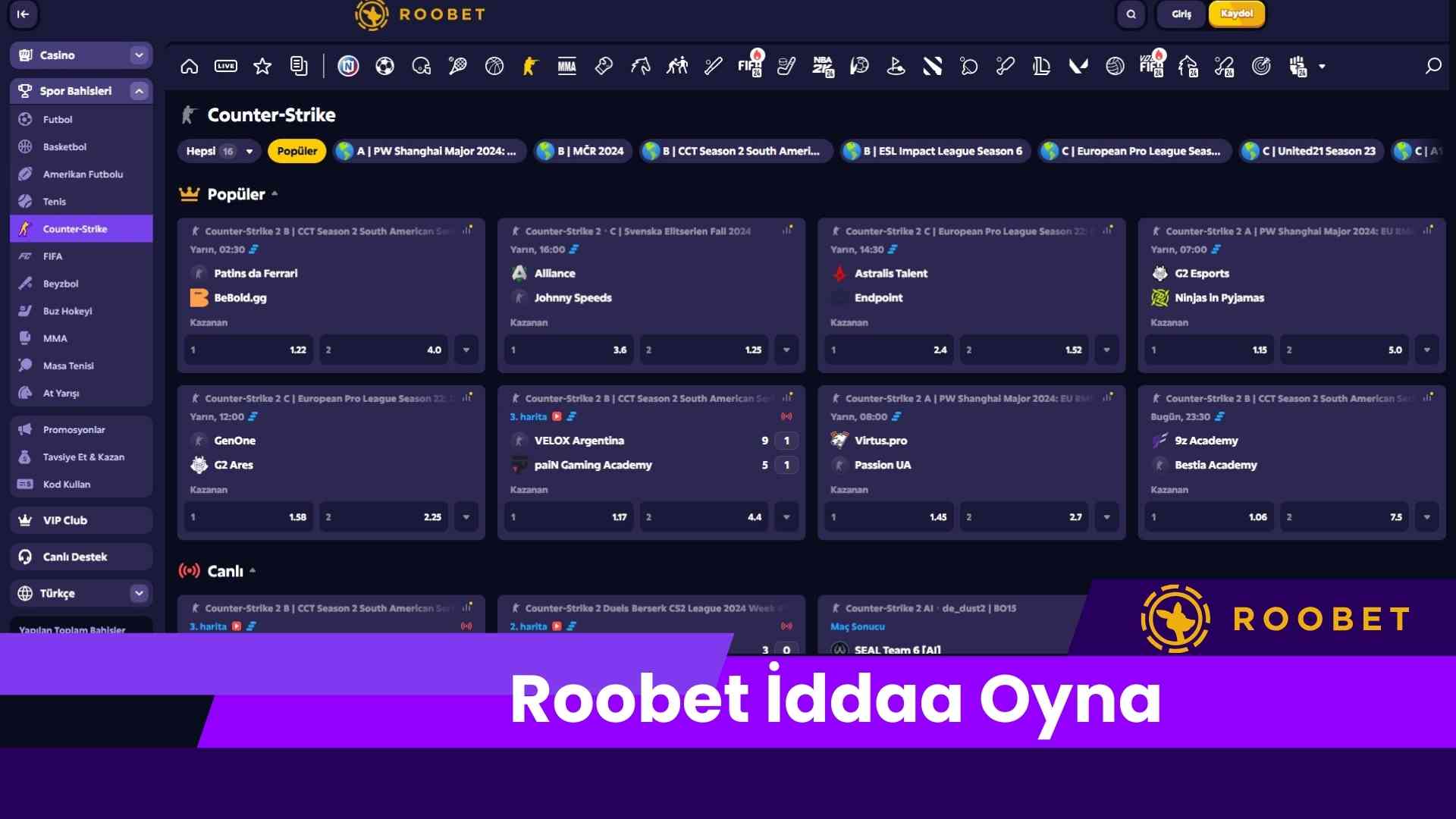
Task: Select the soccer ball sport icon
Action: pyautogui.click(x=385, y=67)
